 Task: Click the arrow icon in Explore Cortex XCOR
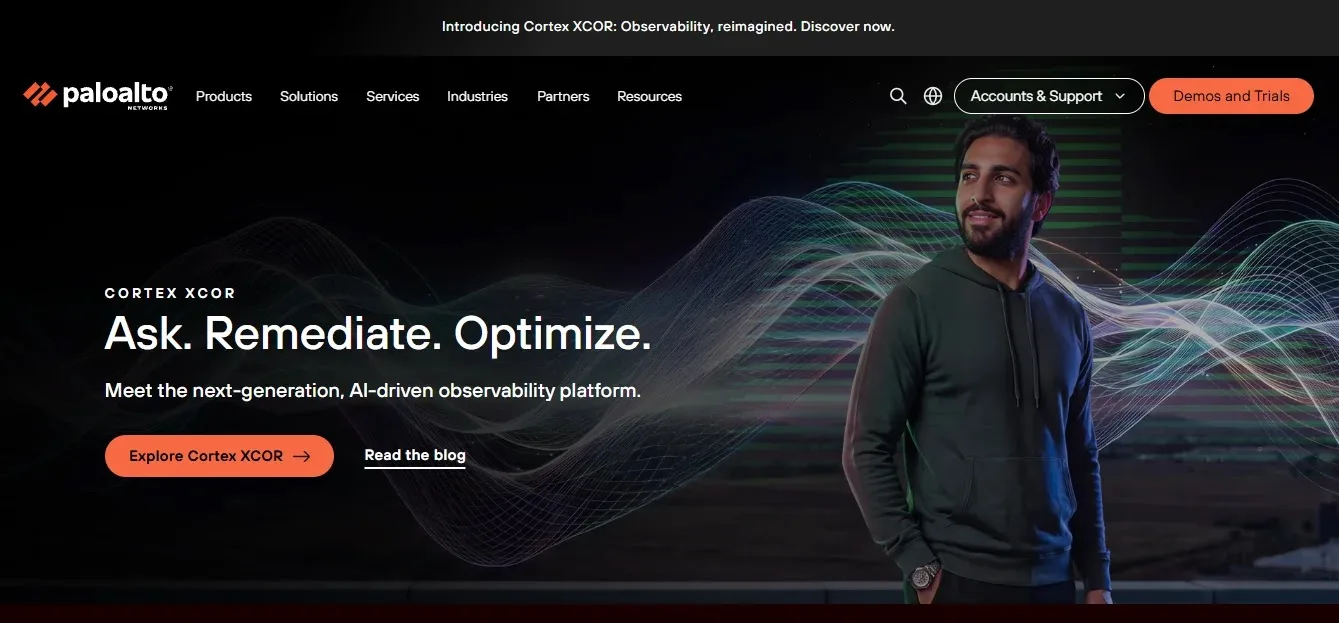tap(301, 456)
